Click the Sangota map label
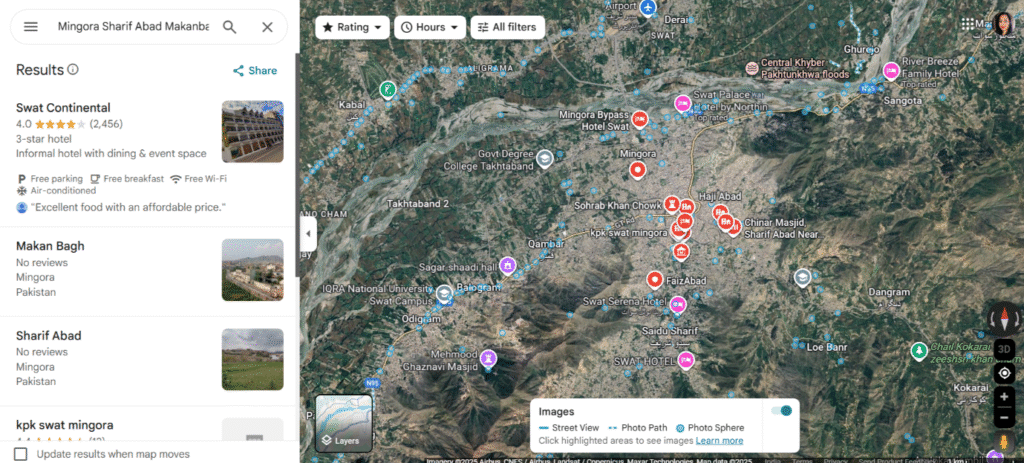This screenshot has height=463, width=1024. (903, 101)
